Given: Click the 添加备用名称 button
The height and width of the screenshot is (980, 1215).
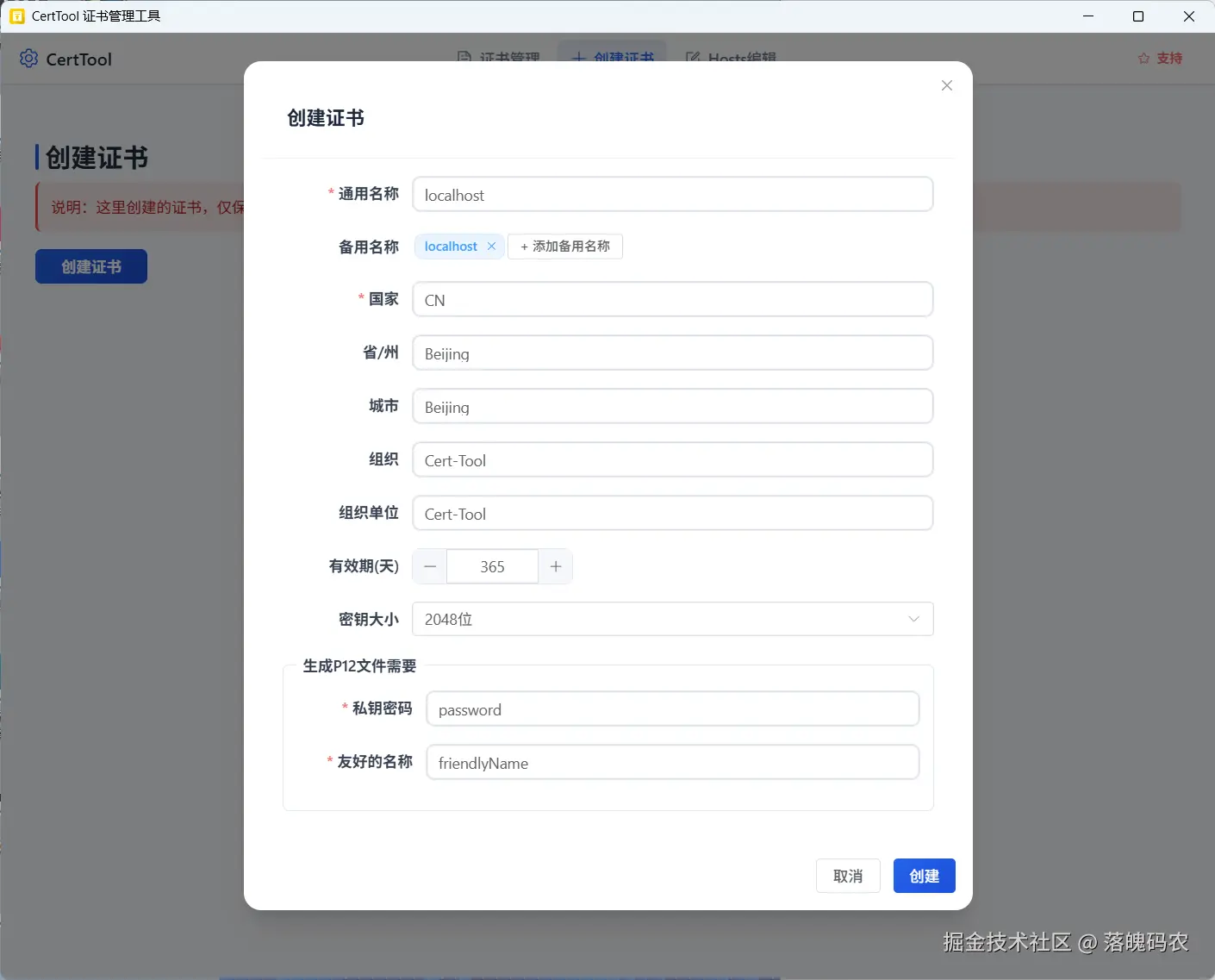Looking at the screenshot, I should [565, 247].
